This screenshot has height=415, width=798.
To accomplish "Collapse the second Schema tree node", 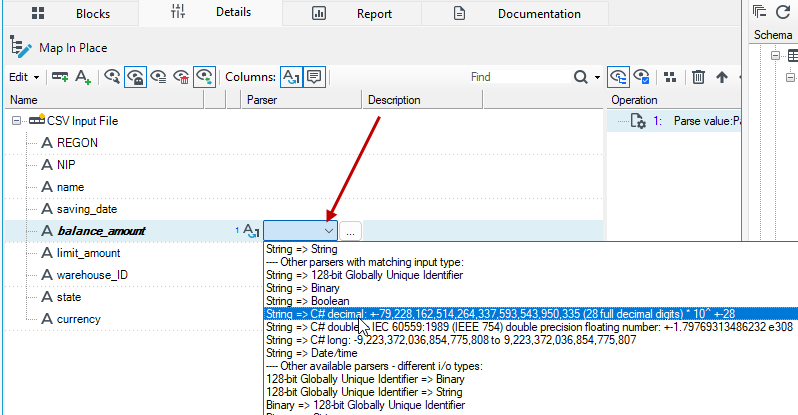I will [x=790, y=77].
